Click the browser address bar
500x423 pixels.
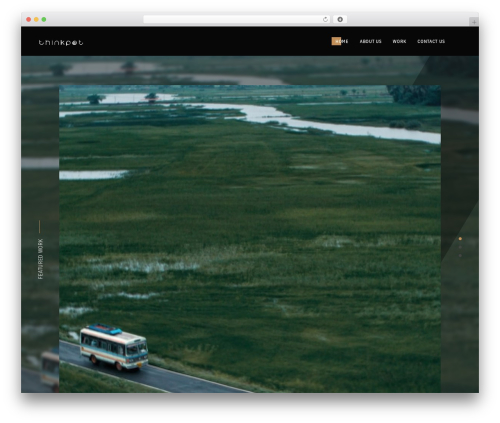[233, 19]
